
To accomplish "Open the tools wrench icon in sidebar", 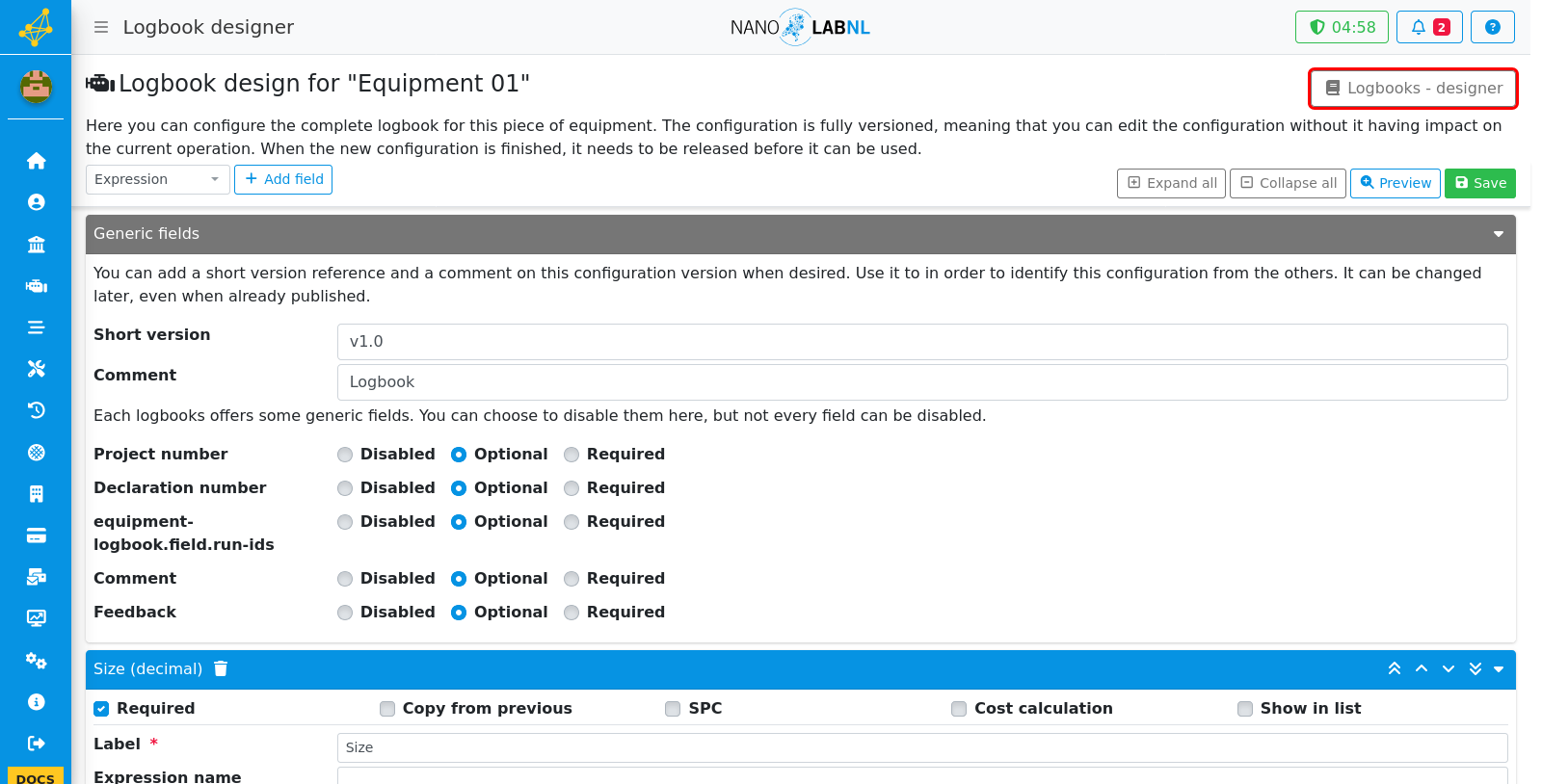I will [37, 369].
